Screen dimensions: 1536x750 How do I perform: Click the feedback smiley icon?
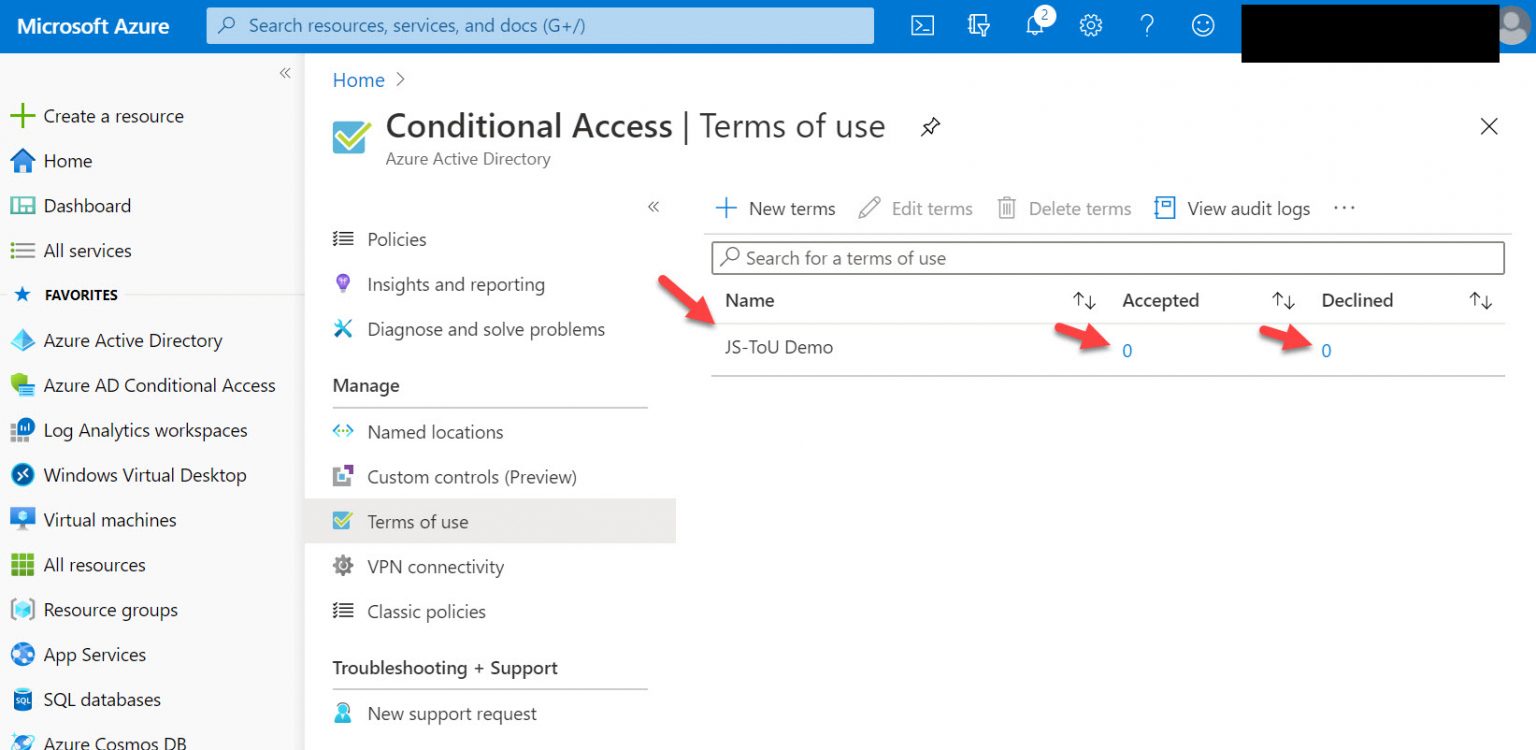(1202, 27)
